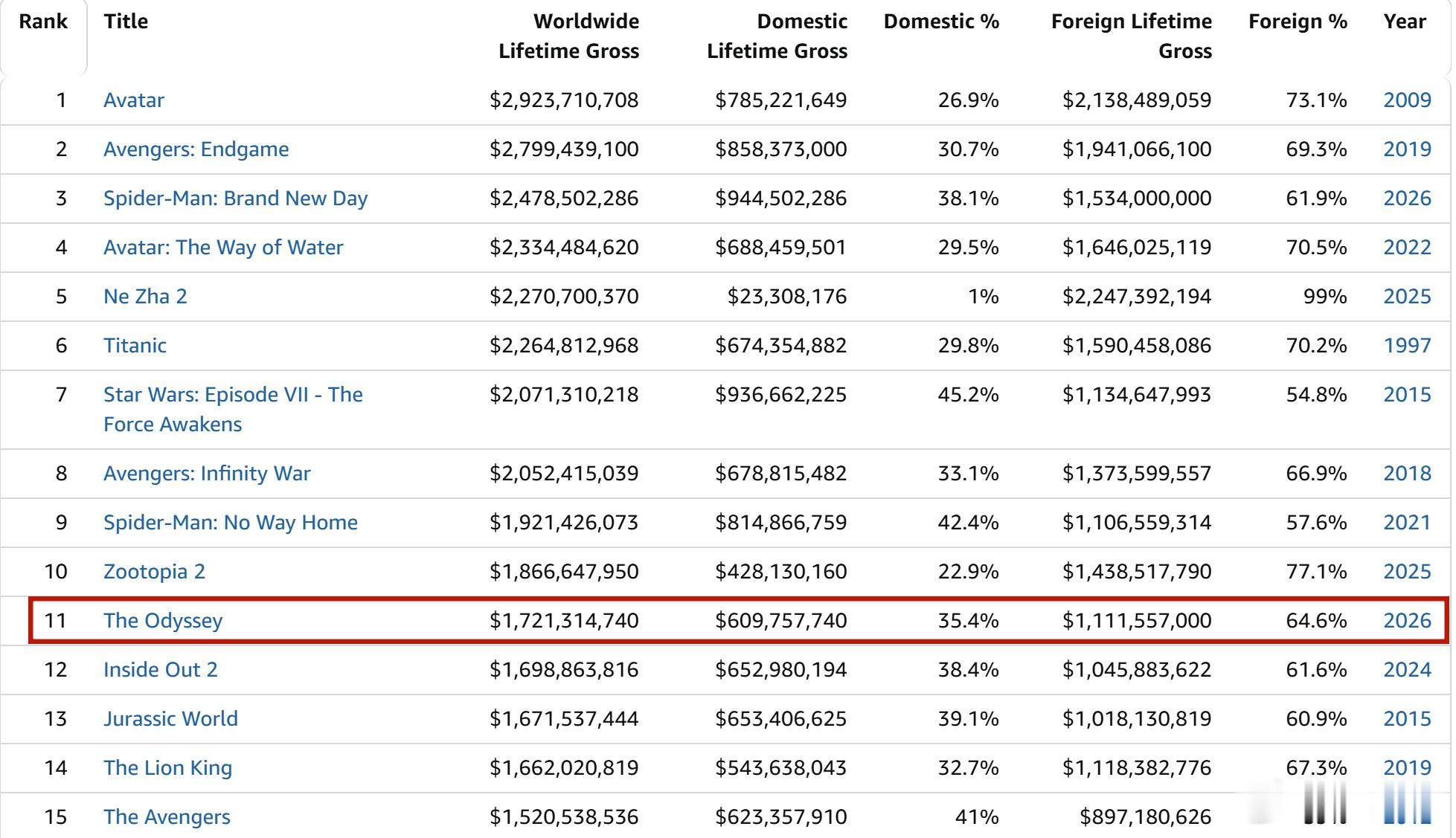Sort by the Title column header
Image resolution: width=1456 pixels, height=838 pixels.
pyautogui.click(x=126, y=22)
